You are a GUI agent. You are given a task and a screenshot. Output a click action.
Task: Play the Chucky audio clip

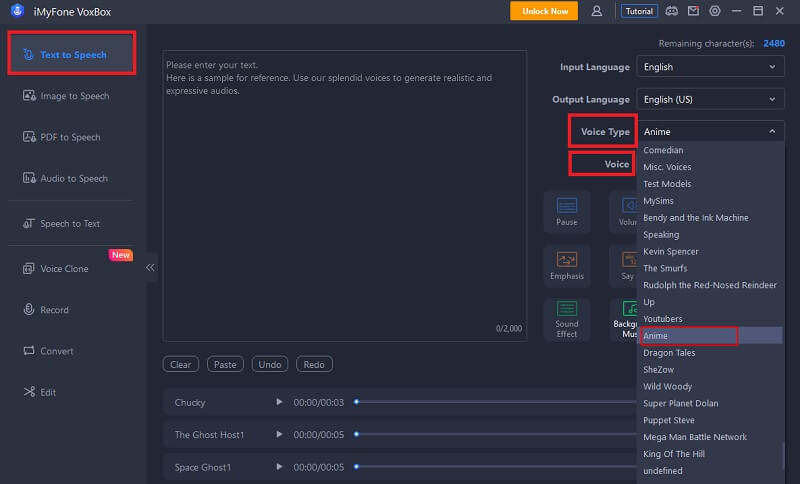point(279,402)
